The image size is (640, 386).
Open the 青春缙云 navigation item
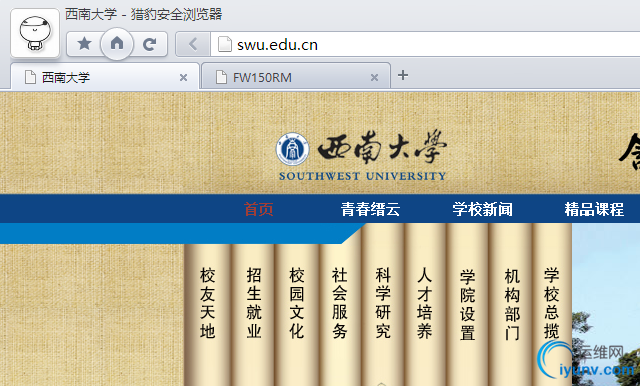click(x=370, y=209)
